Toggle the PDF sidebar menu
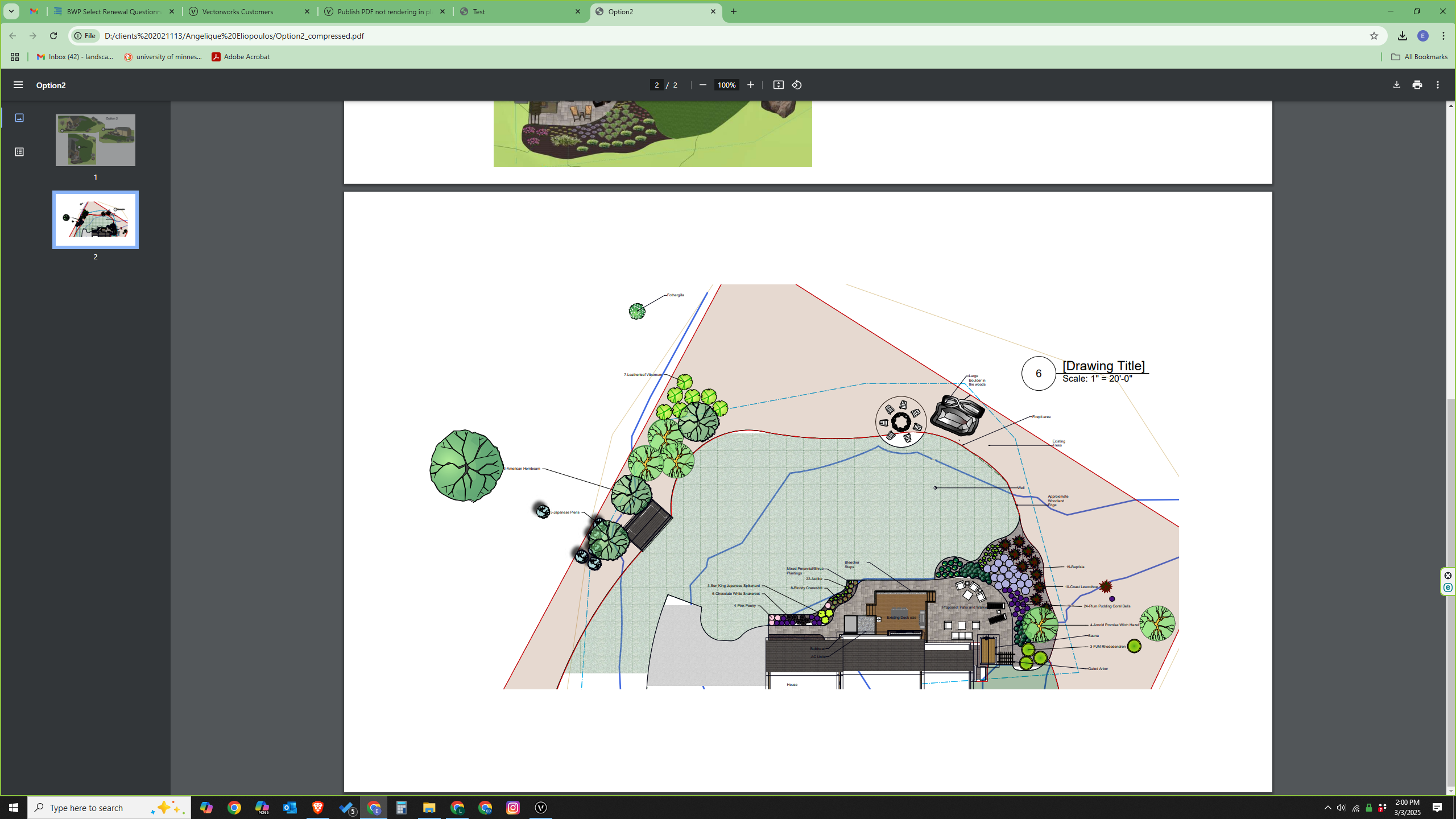 pyautogui.click(x=18, y=85)
